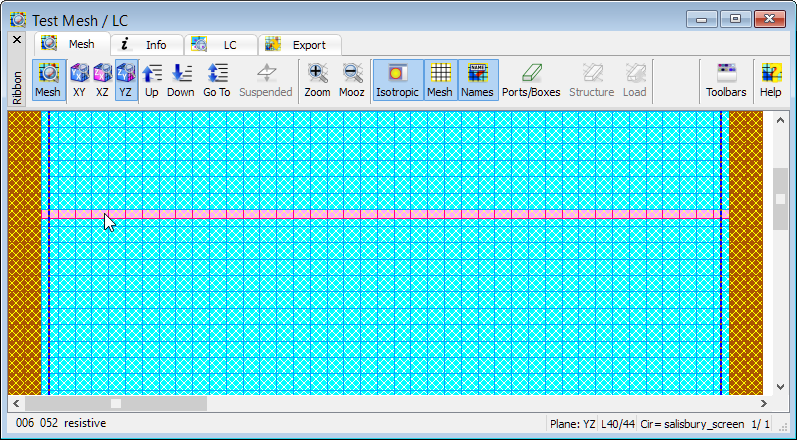Open the Go To layer tool
Viewport: 797px width, 440px height.
pos(217,80)
